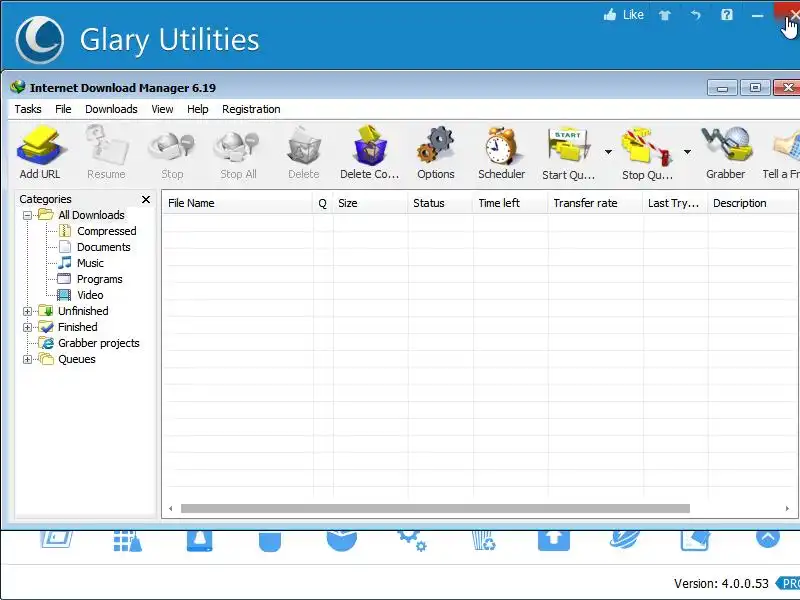This screenshot has width=800, height=600.
Task: Sort by Last Try column
Action: coord(676,203)
